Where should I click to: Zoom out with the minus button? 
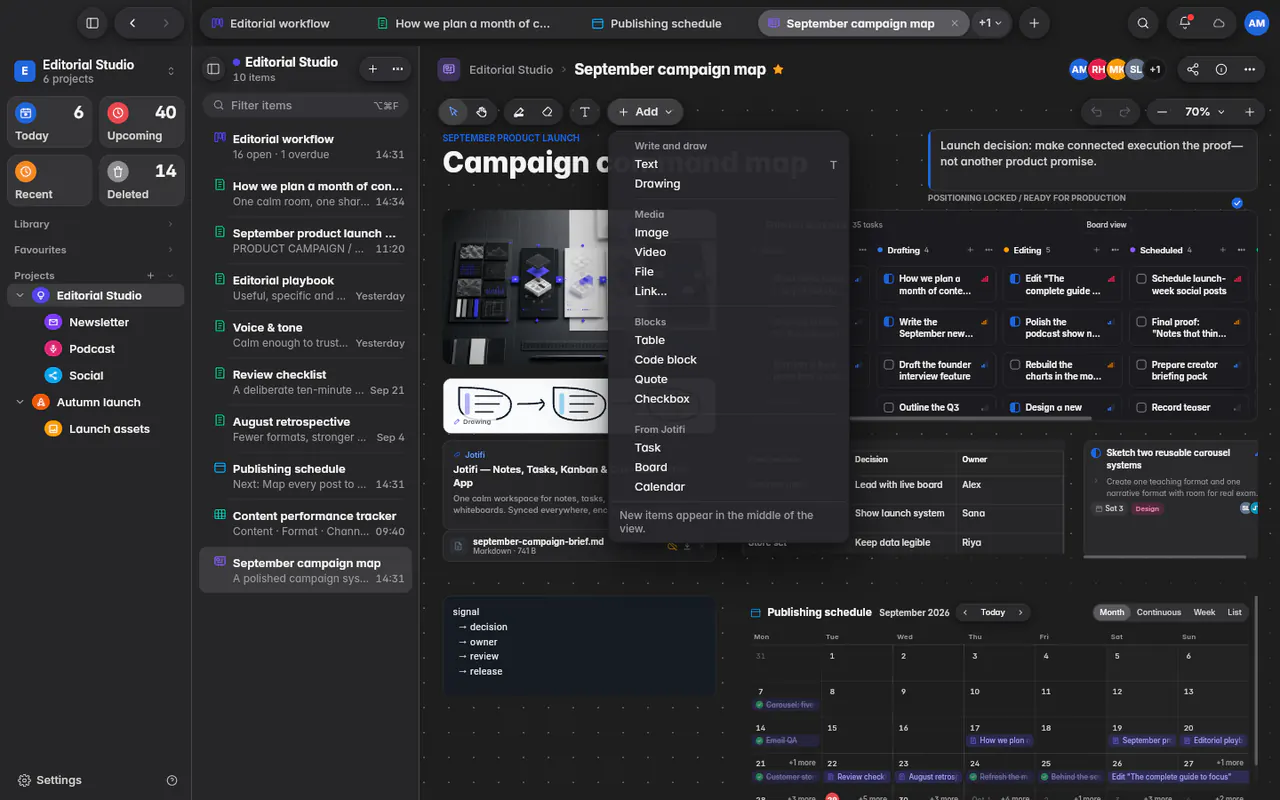click(1161, 112)
